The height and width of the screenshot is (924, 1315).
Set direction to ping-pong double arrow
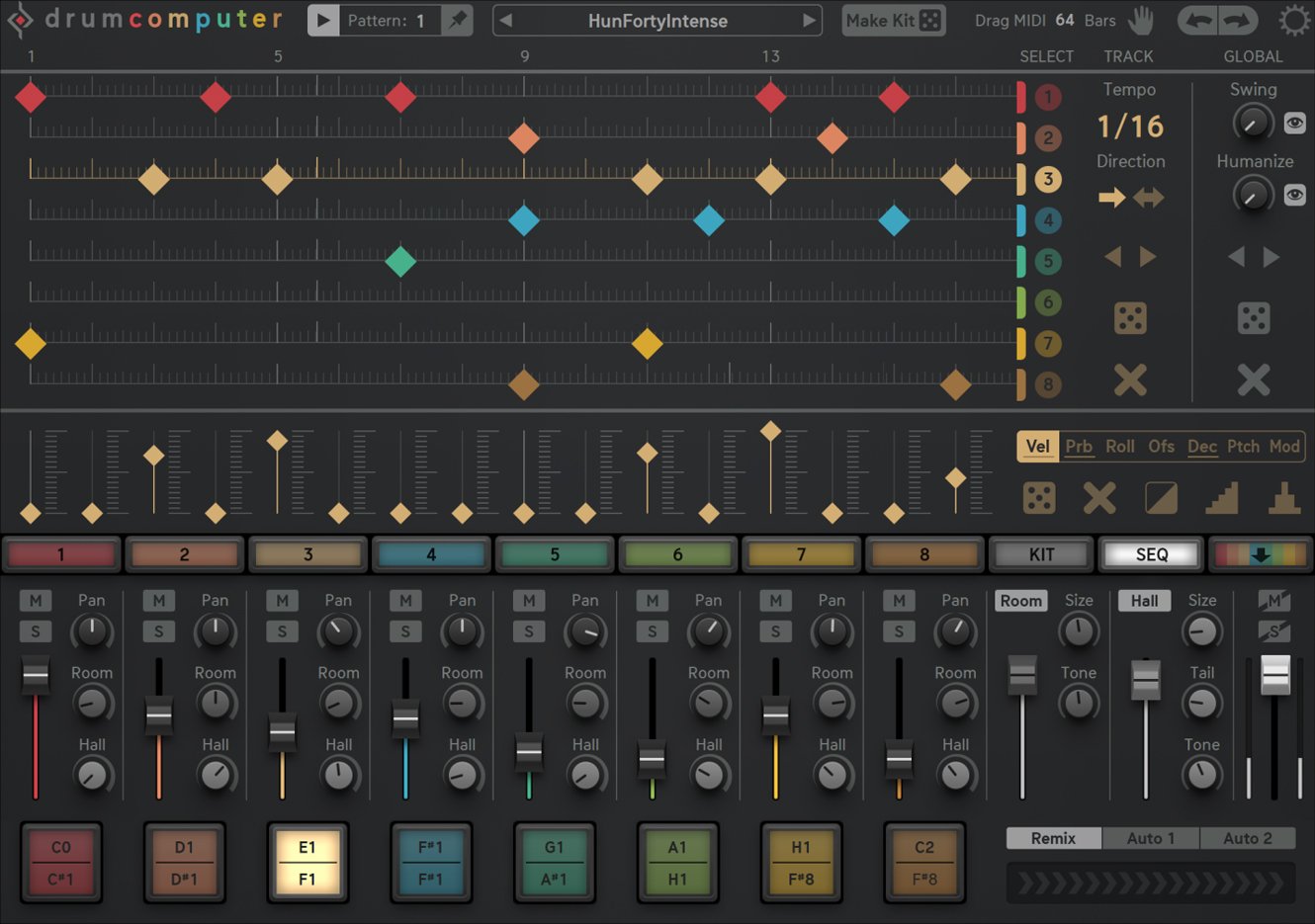1149,198
